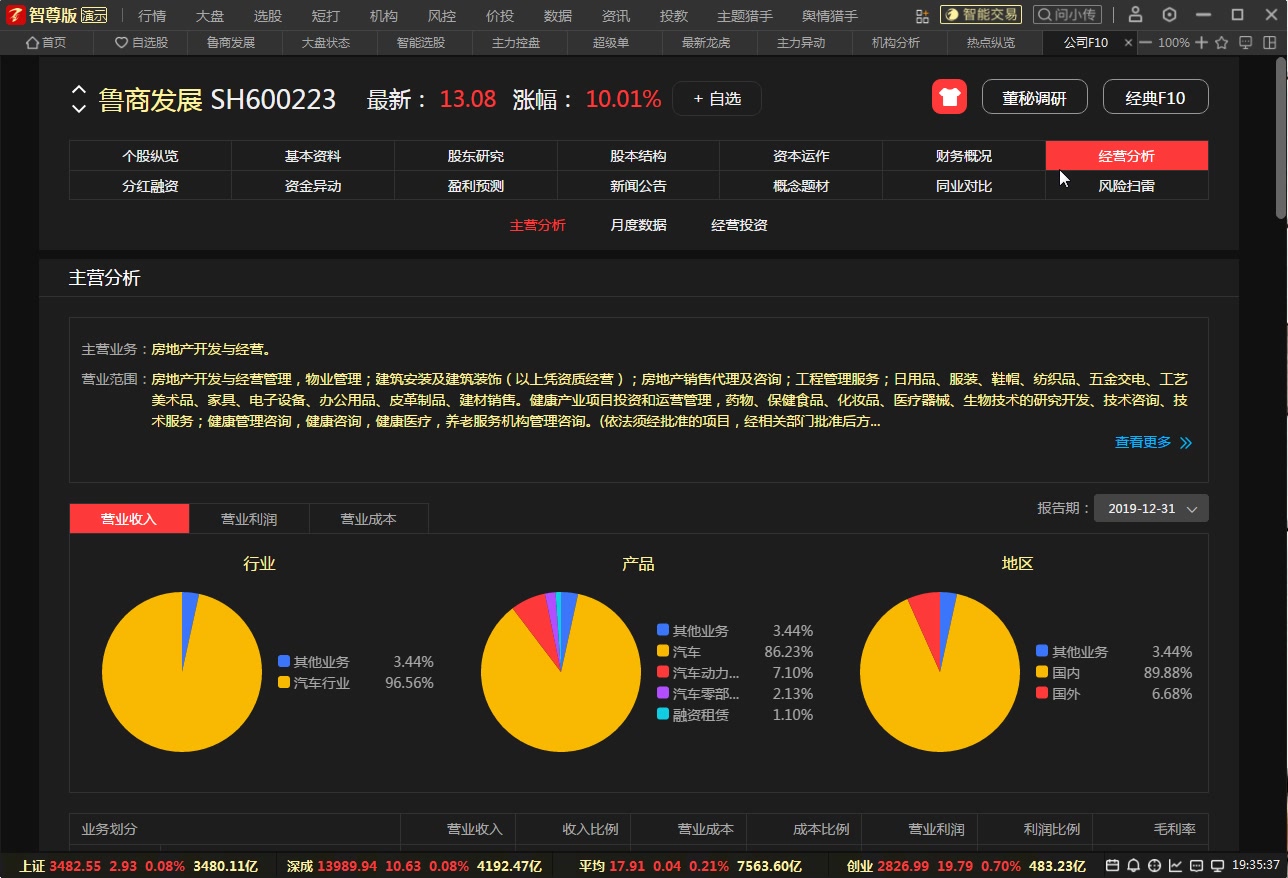This screenshot has width=1288, height=878.
Task: Click the 汽车行业 legend color swatch
Action: point(284,682)
